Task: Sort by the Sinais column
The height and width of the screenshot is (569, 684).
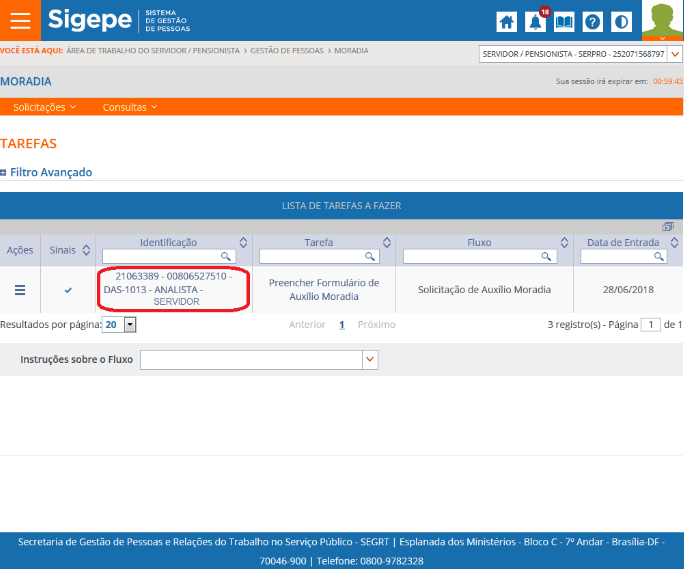Action: click(x=86, y=249)
